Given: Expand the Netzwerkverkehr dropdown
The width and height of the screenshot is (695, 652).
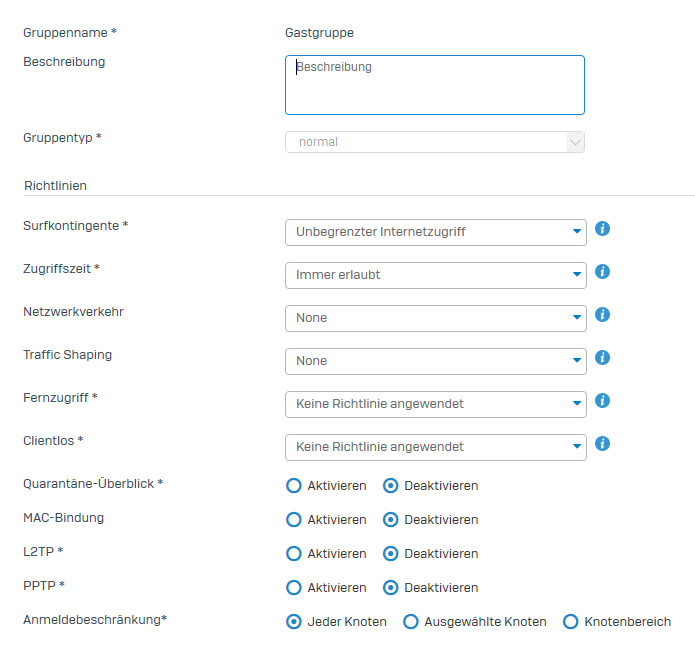Looking at the screenshot, I should (x=436, y=318).
